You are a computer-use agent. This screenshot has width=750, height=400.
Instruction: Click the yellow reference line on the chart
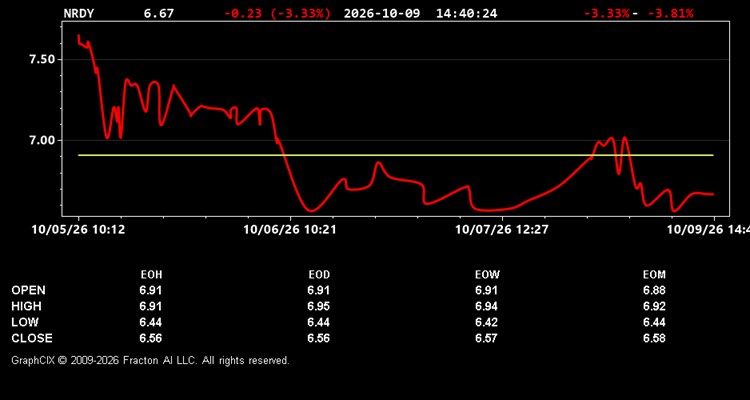[x=396, y=155]
